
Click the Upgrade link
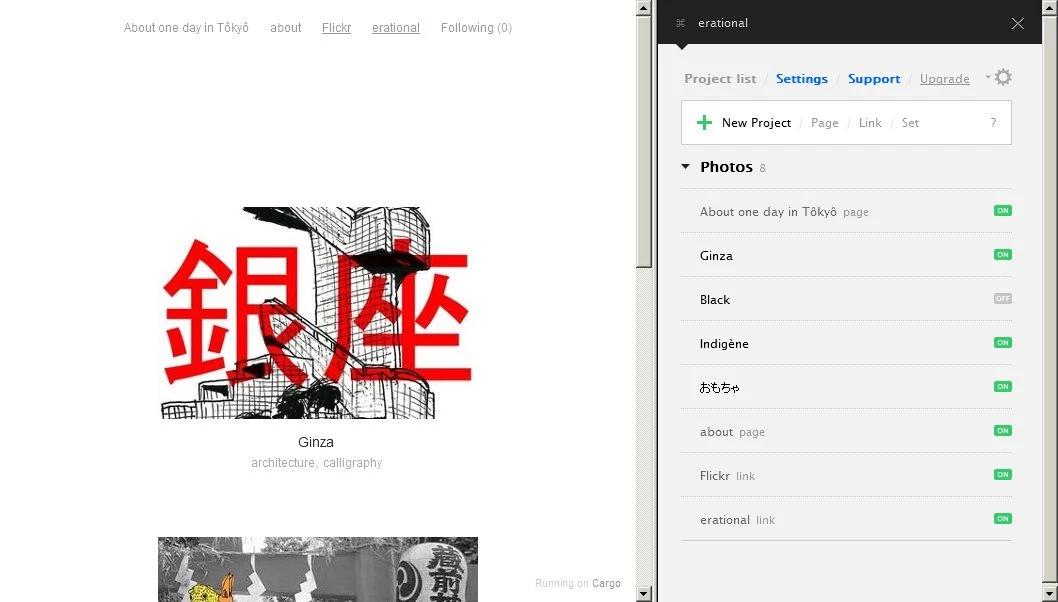tap(944, 79)
